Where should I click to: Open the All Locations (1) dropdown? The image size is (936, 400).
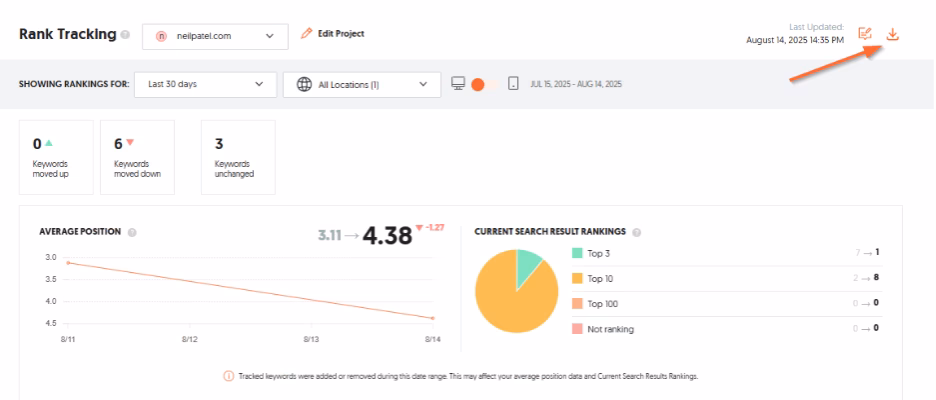(361, 84)
